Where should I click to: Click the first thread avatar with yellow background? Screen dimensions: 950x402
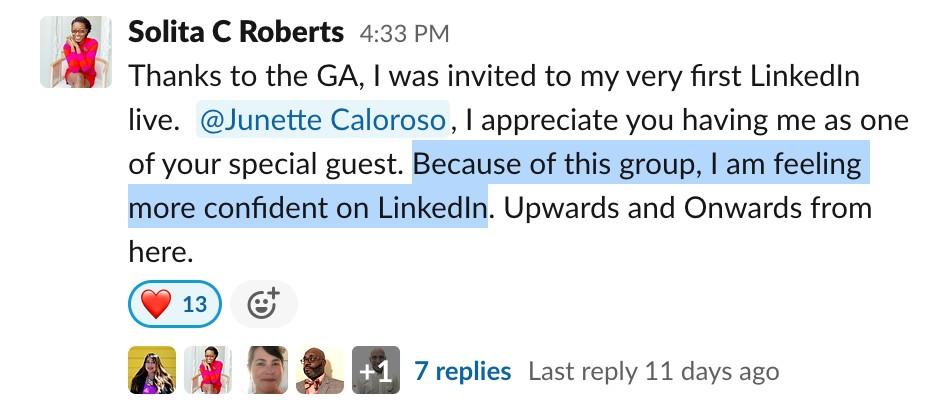(152, 371)
